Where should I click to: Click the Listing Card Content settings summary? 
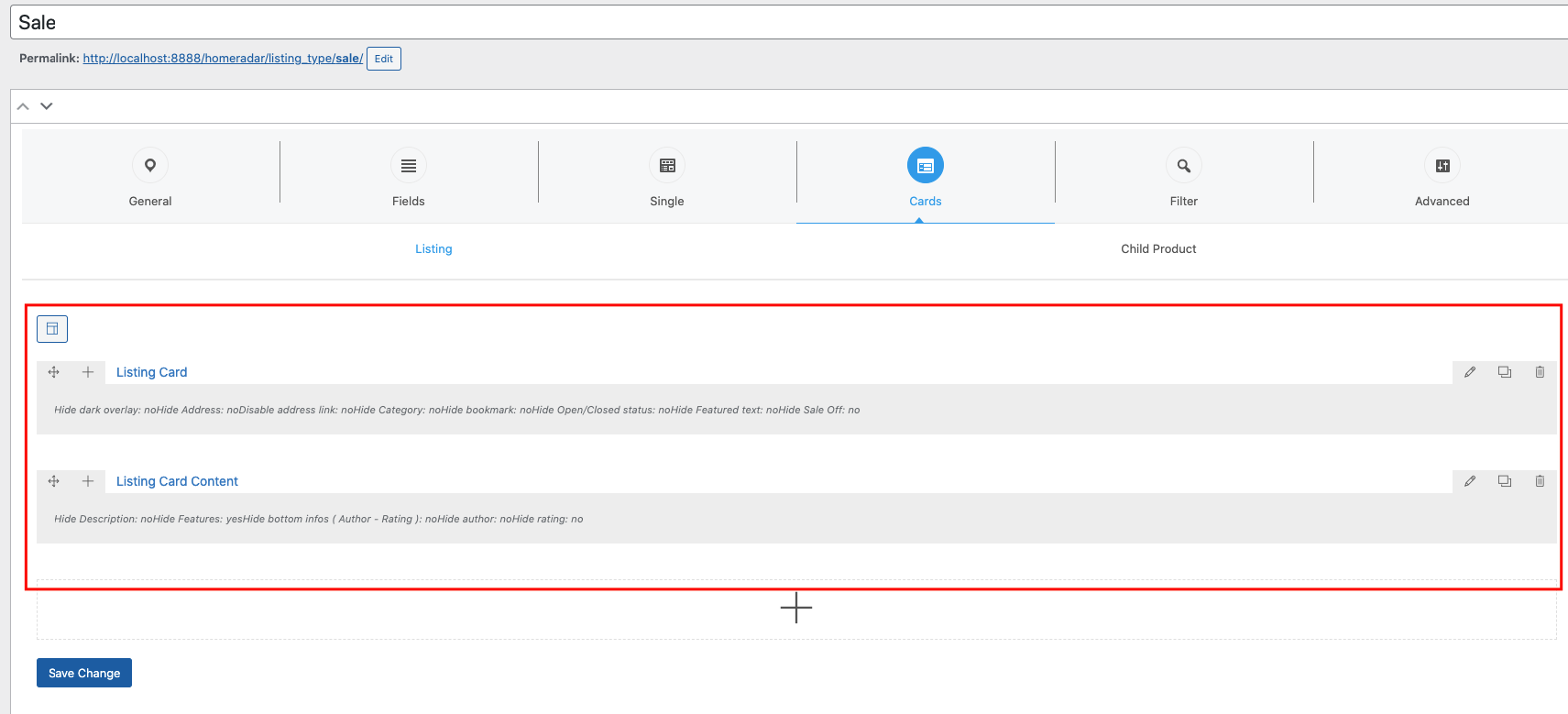tap(318, 519)
